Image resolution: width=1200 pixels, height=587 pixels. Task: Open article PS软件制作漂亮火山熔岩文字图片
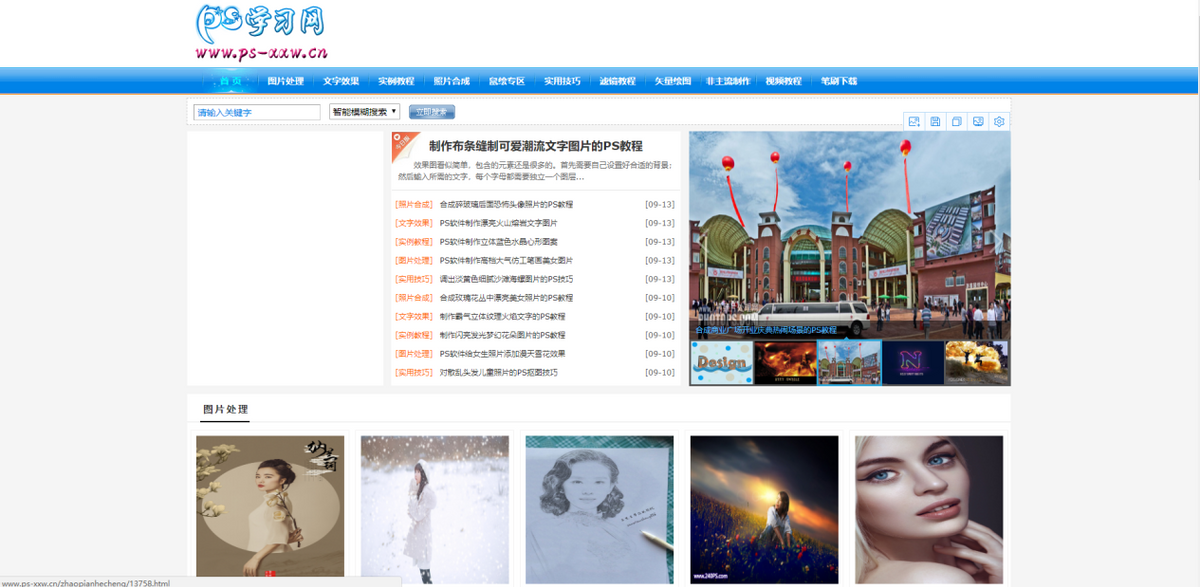[x=498, y=223]
